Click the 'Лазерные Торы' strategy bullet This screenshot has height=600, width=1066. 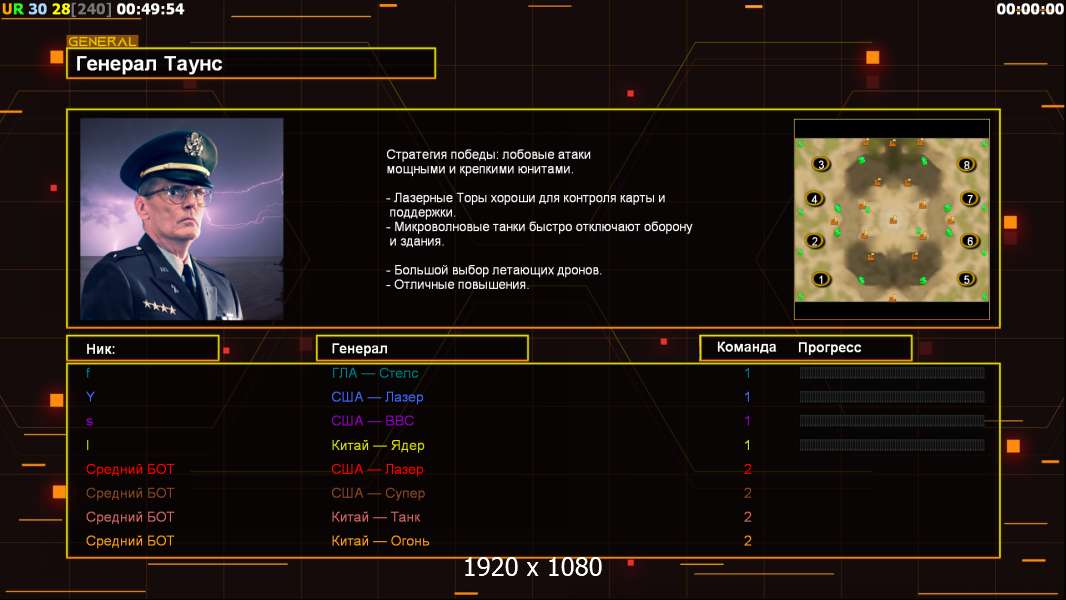[x=526, y=205]
